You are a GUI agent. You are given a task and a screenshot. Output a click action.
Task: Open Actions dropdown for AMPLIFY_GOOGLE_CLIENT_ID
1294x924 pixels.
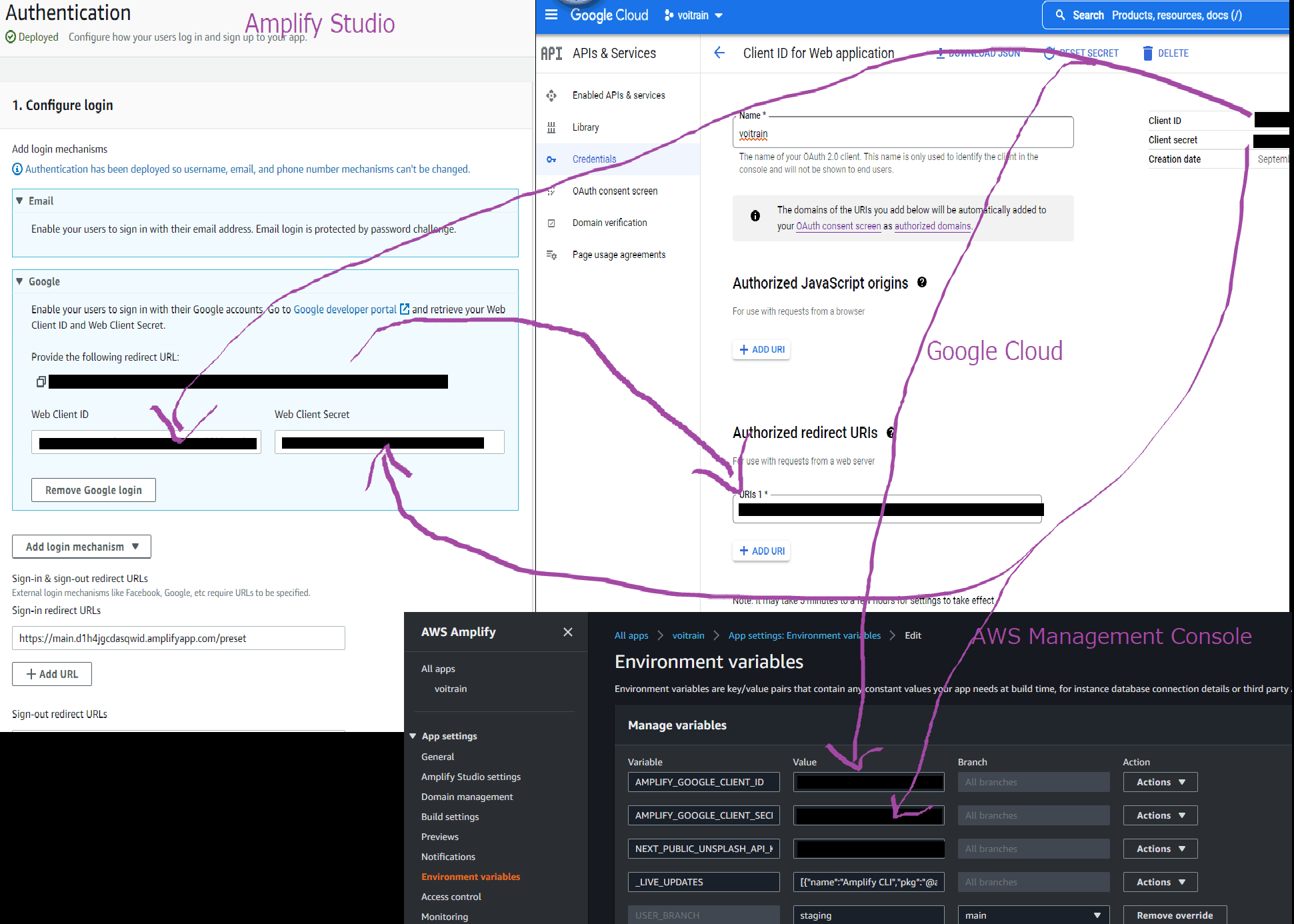tap(1160, 782)
